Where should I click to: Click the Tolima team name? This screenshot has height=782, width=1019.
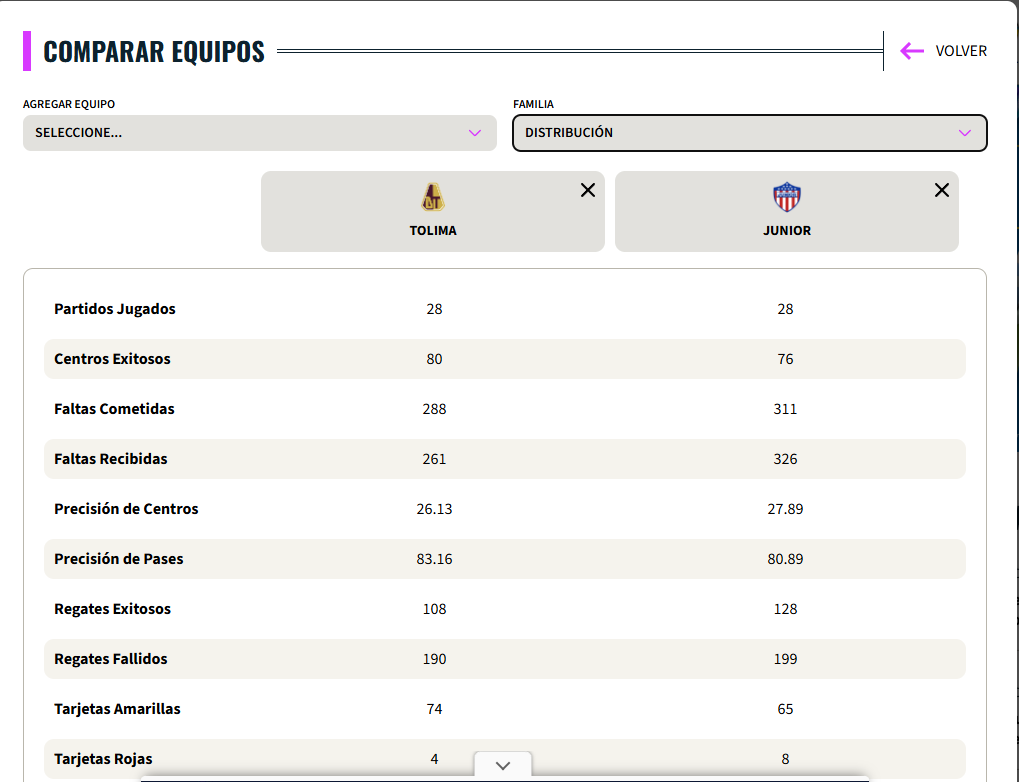point(433,231)
